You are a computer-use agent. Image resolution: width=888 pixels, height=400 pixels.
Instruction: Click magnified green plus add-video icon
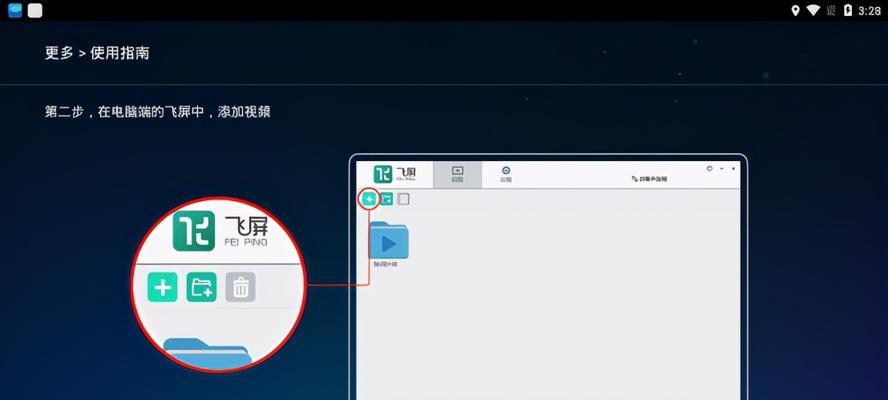pos(163,287)
